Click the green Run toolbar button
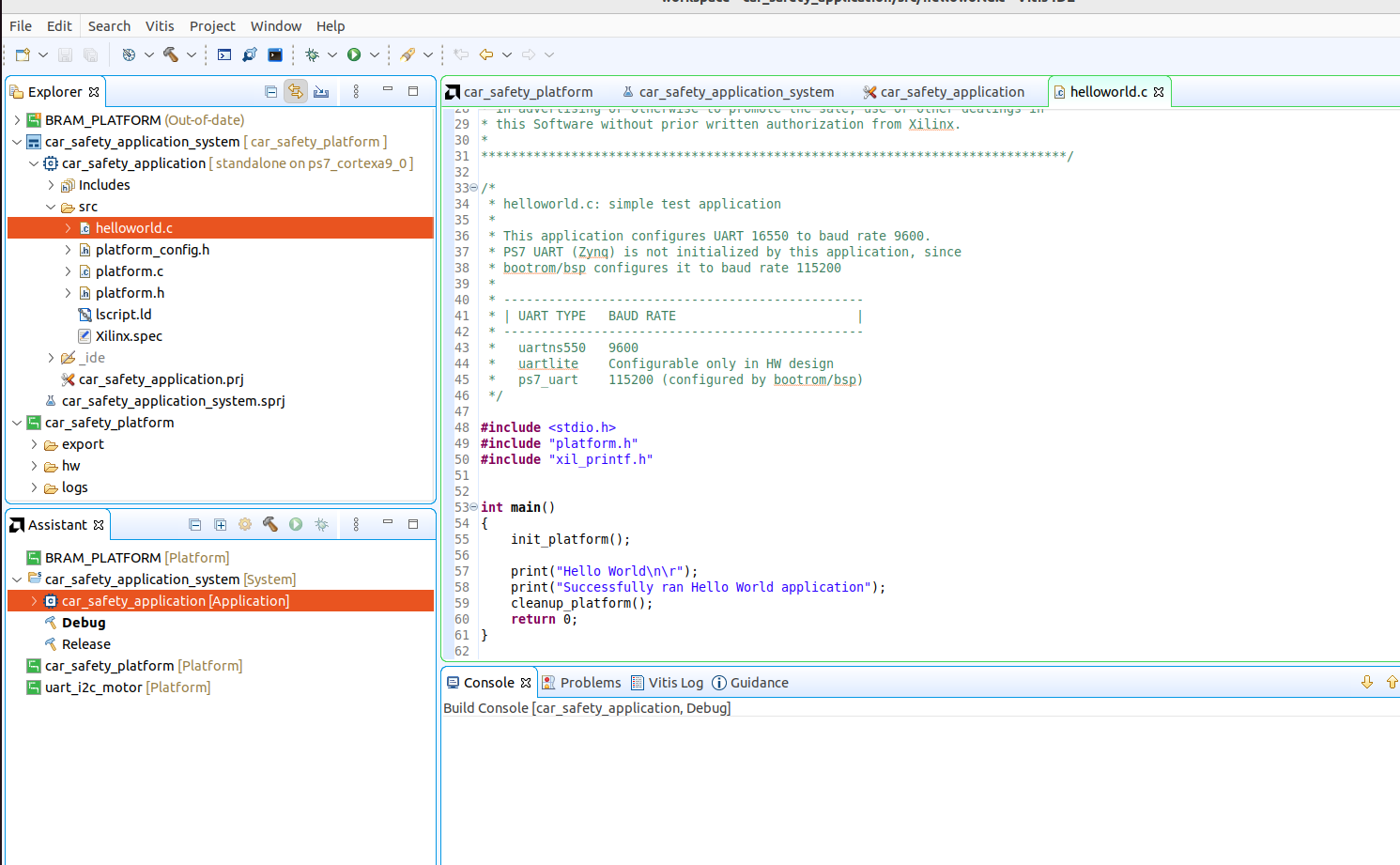 click(x=354, y=54)
